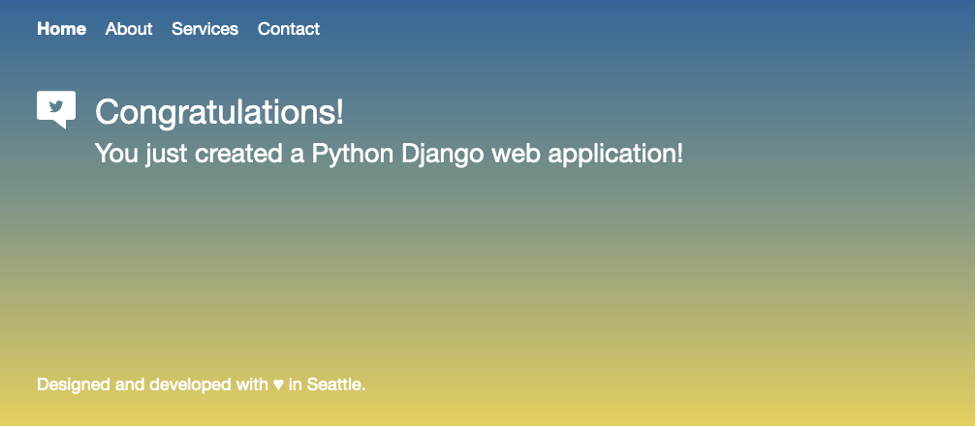Image resolution: width=977 pixels, height=427 pixels.
Task: Click the word in before Seattle
Action: 295,385
